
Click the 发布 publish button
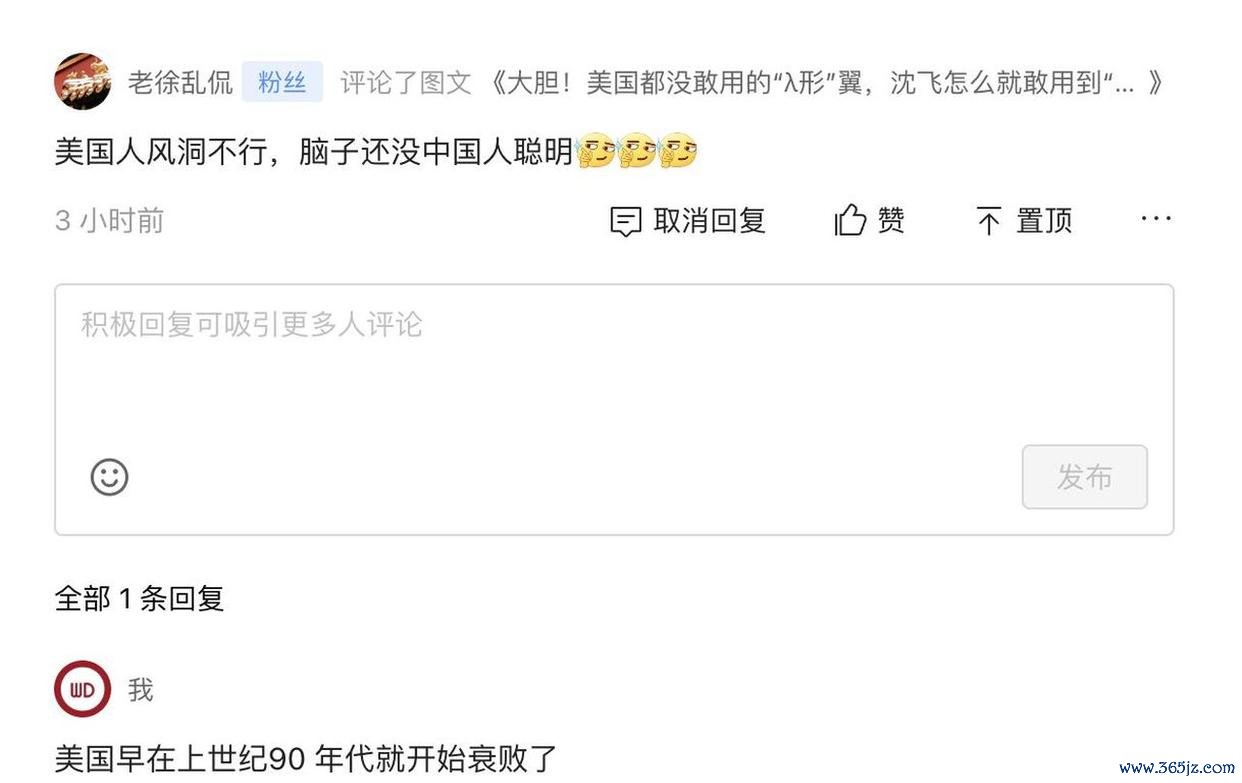[x=1085, y=477]
